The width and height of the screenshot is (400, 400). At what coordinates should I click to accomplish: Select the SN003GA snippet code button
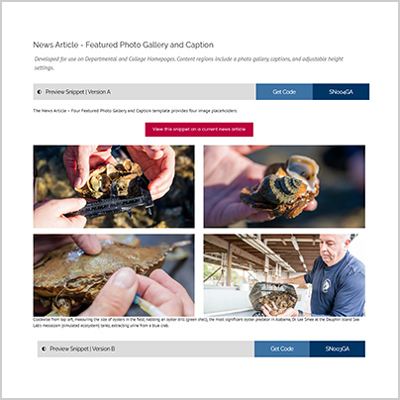pos(337,349)
